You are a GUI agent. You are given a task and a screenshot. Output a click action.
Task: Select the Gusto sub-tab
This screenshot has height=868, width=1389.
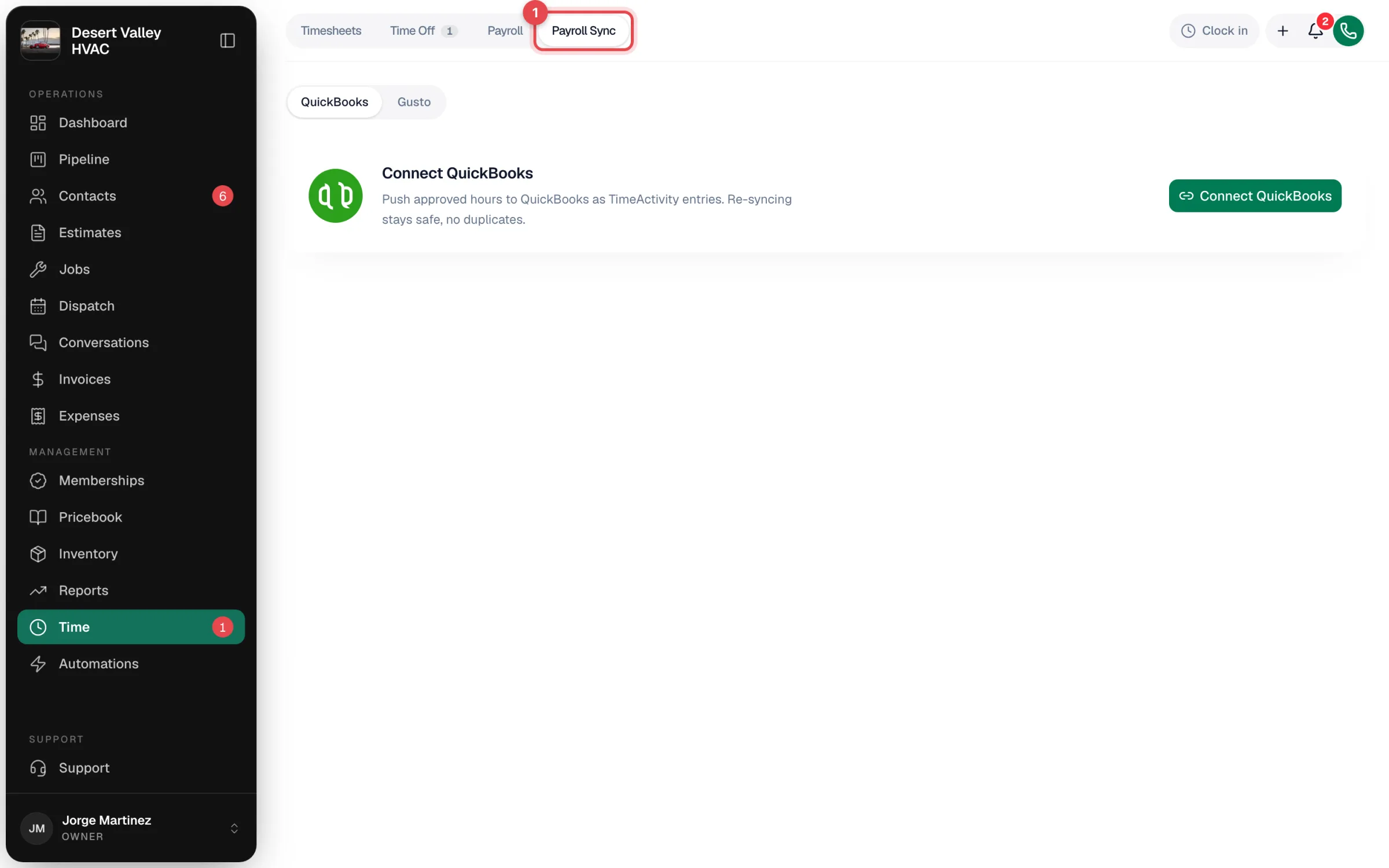[x=414, y=102]
